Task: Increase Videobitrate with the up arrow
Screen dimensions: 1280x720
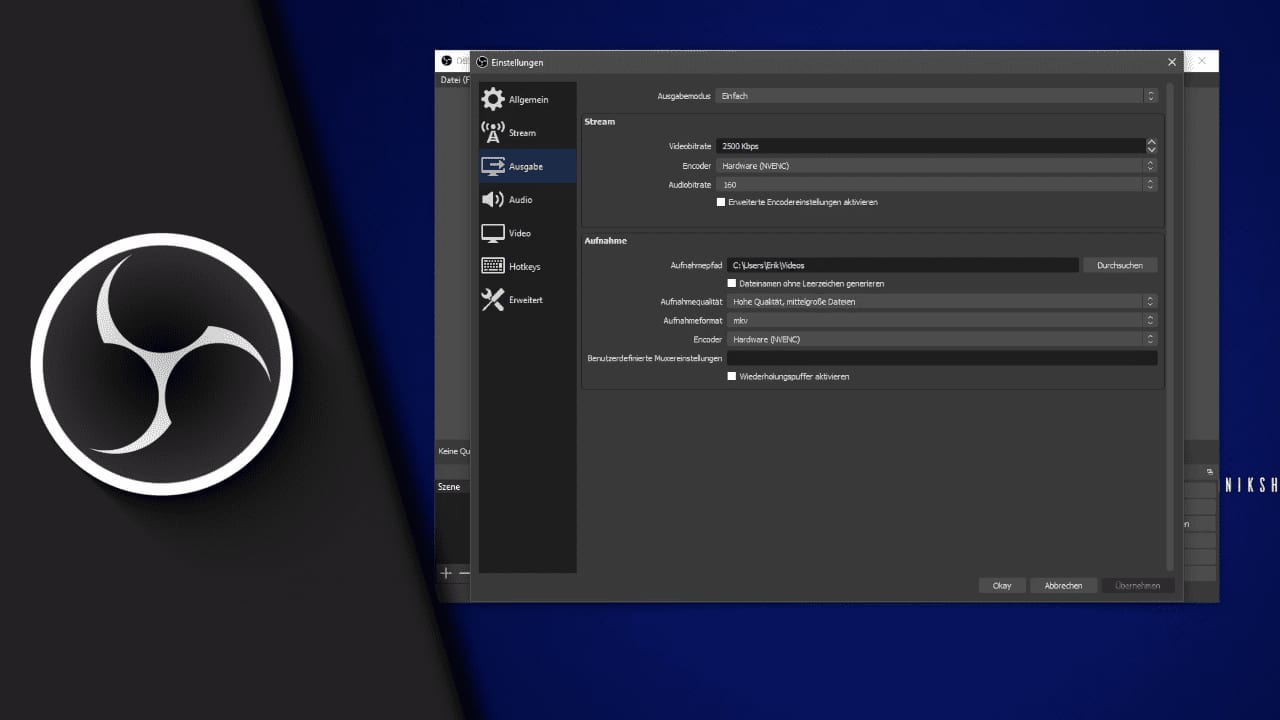Action: point(1151,142)
